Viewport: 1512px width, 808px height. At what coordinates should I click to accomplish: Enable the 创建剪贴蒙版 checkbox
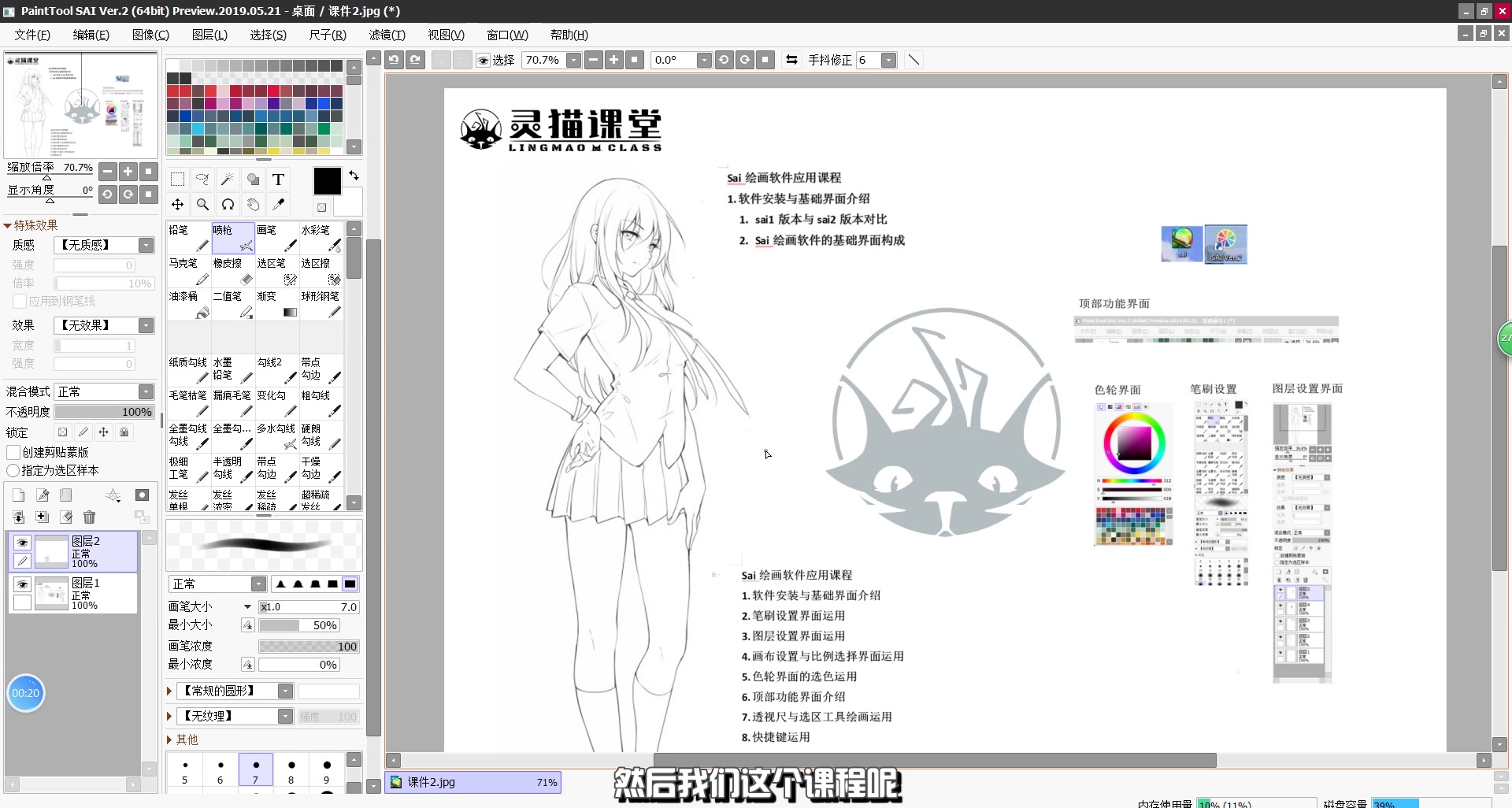pyautogui.click(x=13, y=452)
